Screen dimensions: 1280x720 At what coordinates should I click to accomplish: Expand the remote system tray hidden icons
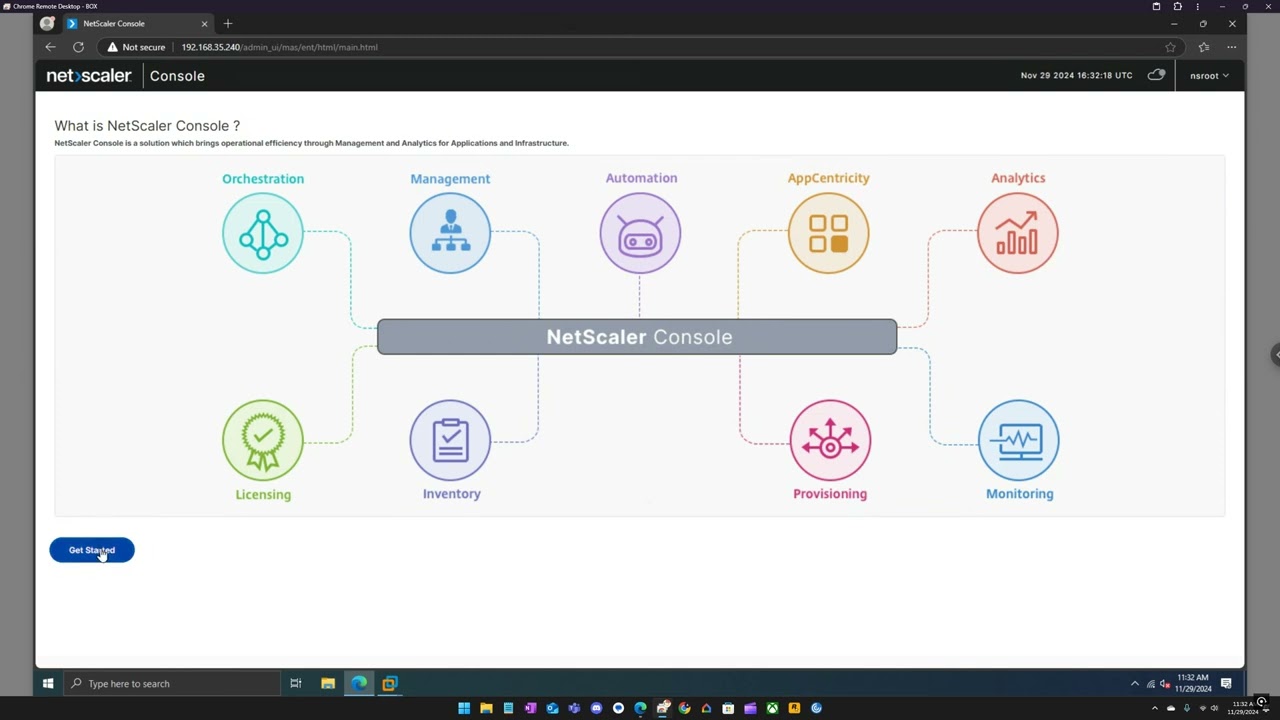(1135, 684)
